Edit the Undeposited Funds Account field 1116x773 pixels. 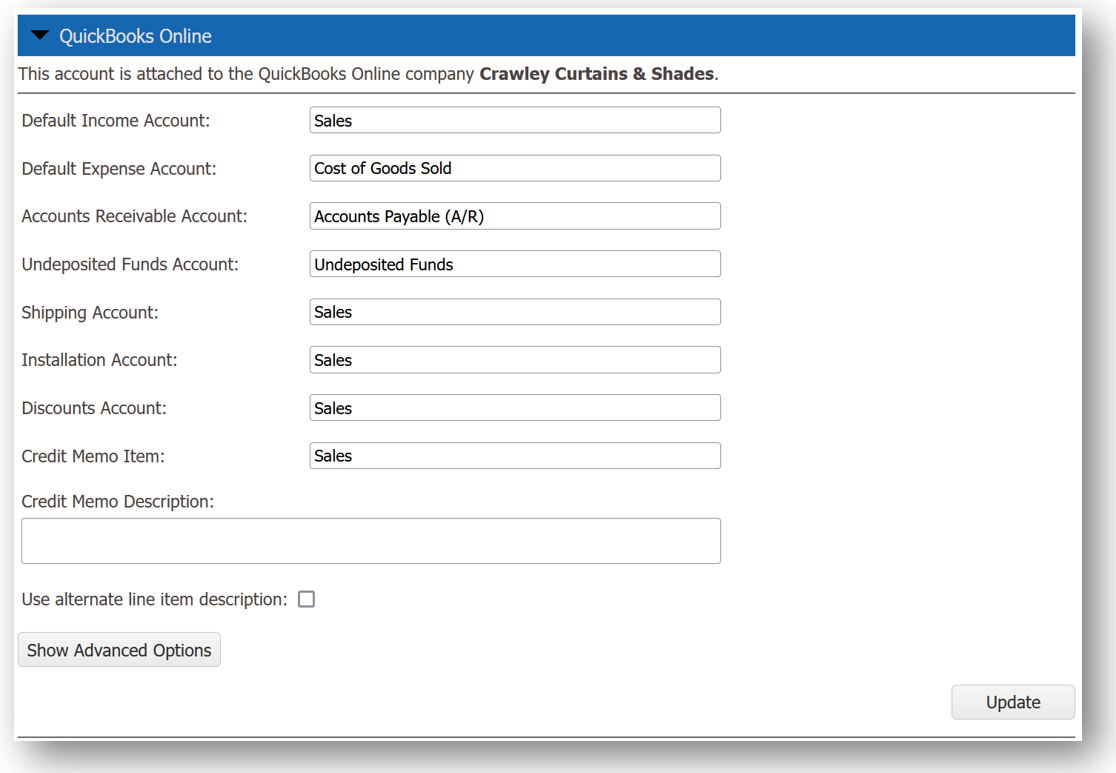[515, 264]
